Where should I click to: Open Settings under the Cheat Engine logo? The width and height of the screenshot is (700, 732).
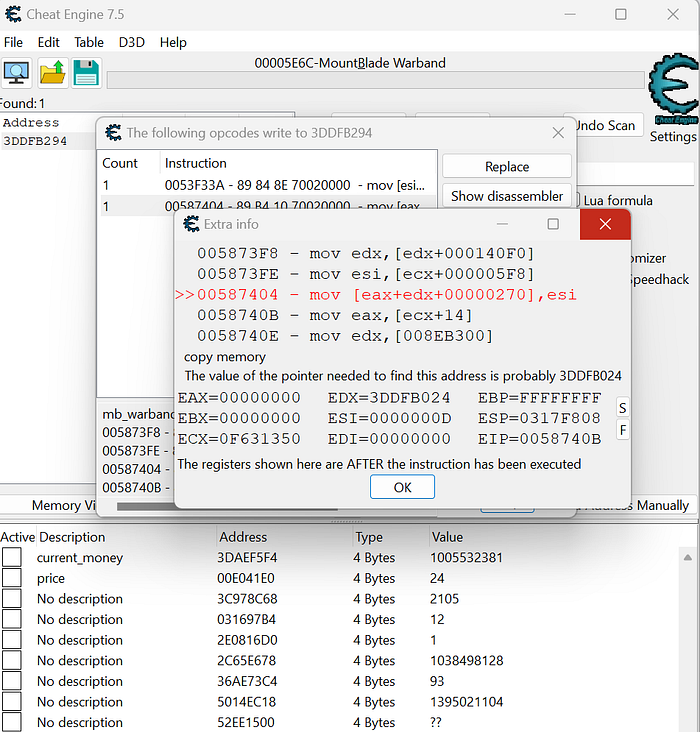click(x=673, y=137)
